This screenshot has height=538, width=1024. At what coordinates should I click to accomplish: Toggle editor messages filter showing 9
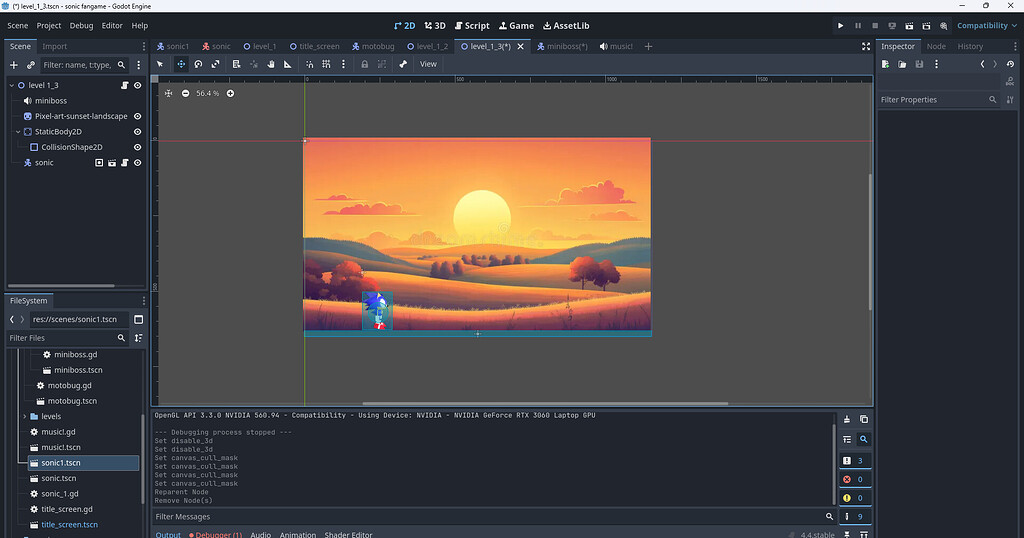[855, 516]
